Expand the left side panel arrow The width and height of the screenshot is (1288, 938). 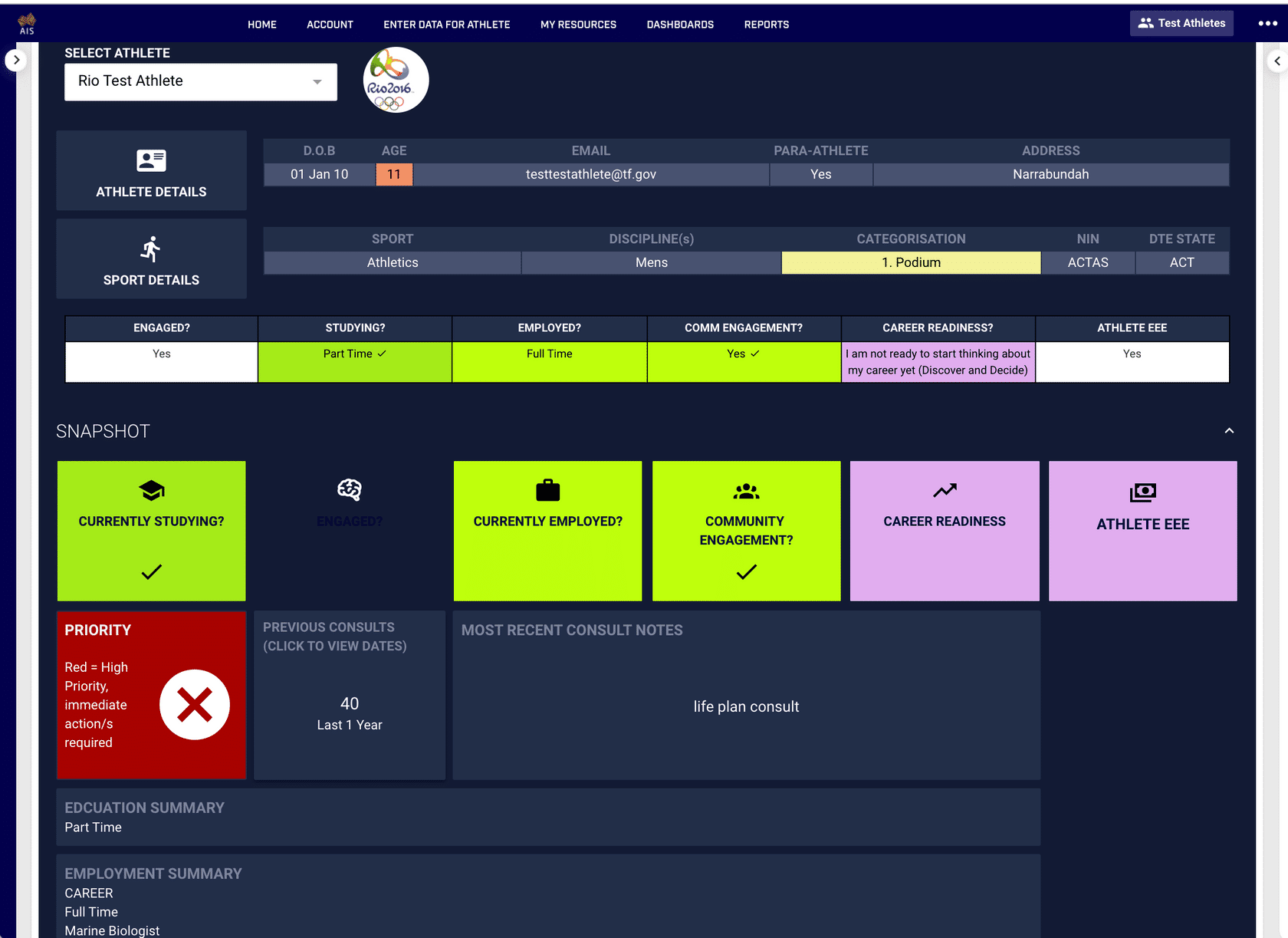coord(16,60)
